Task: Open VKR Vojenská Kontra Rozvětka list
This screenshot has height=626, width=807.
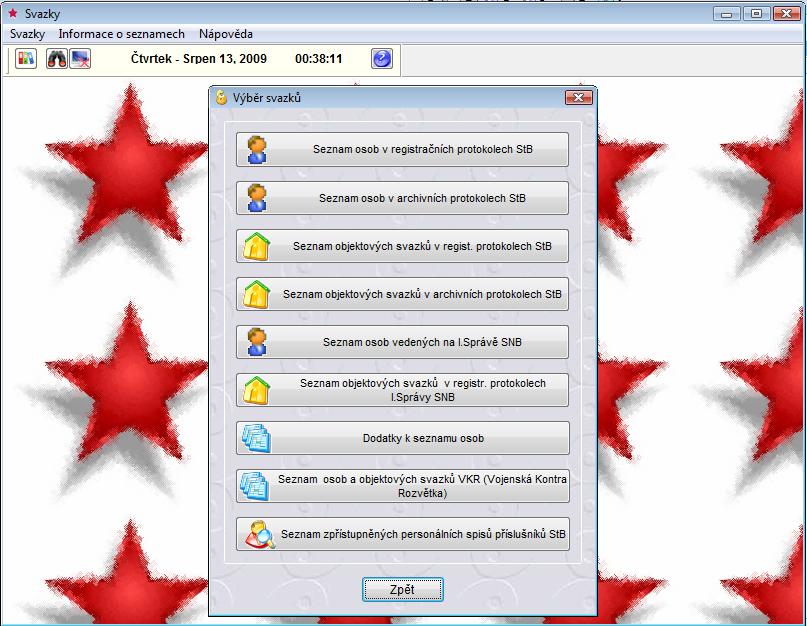Action: [x=403, y=486]
